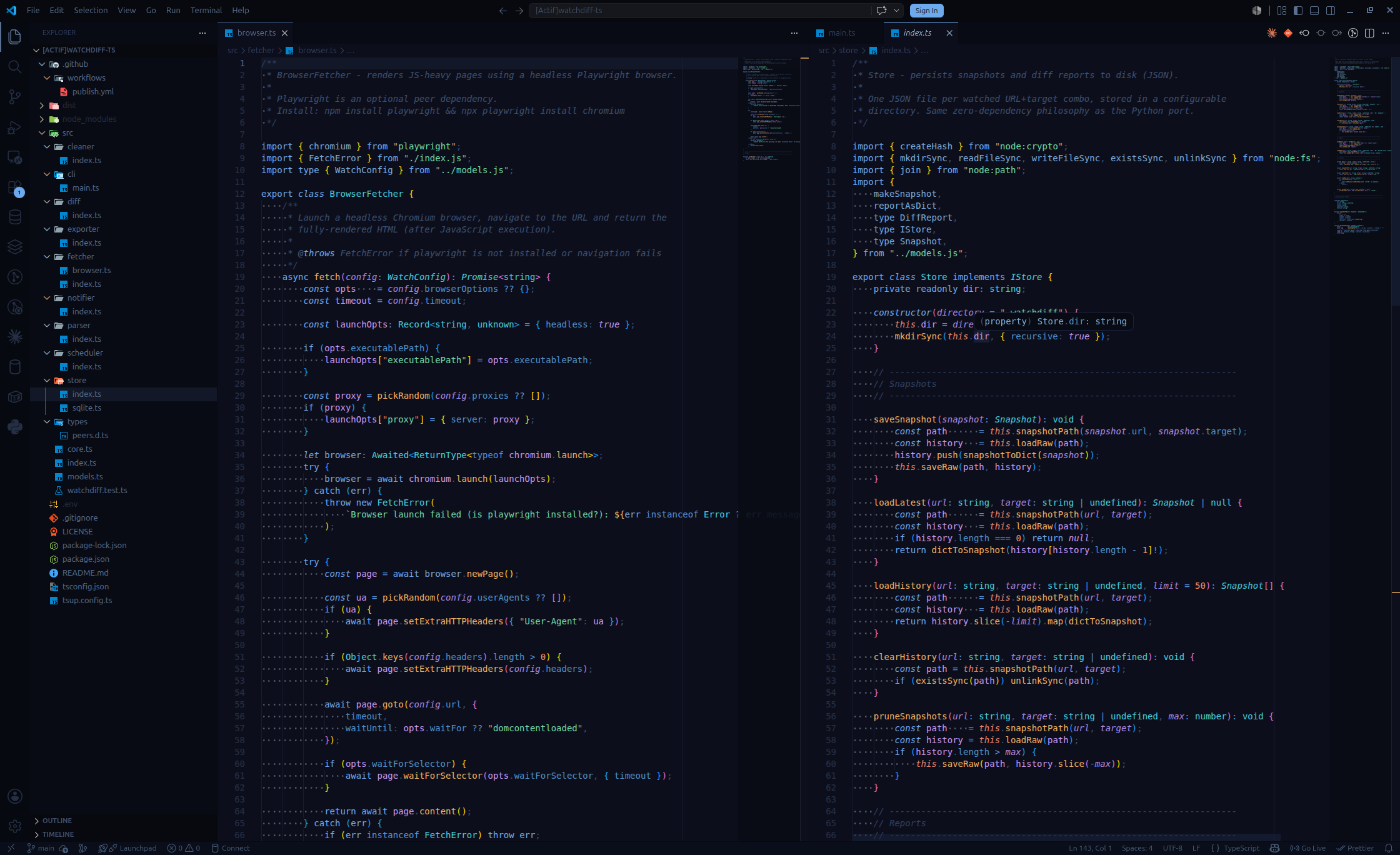Click the Accounts icon in activity bar

[x=15, y=796]
